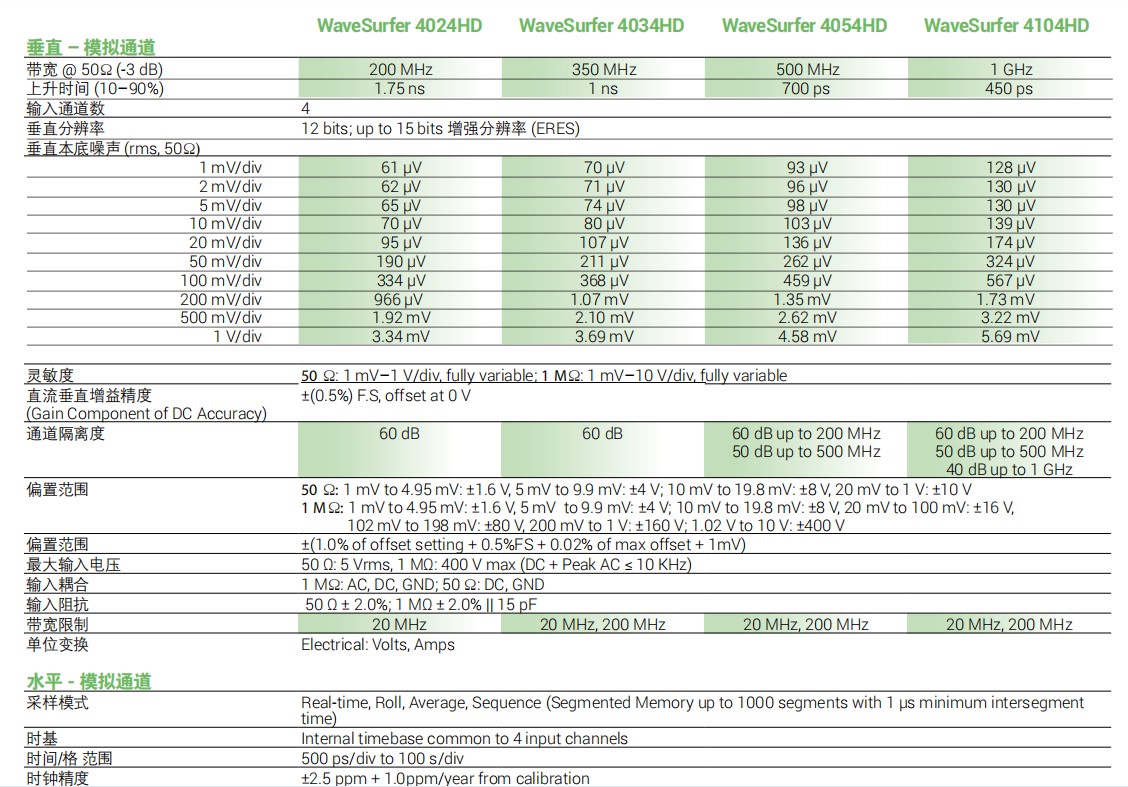Select the 3.34 mV noise value
Screen dimensions: 1128x787
401,336
